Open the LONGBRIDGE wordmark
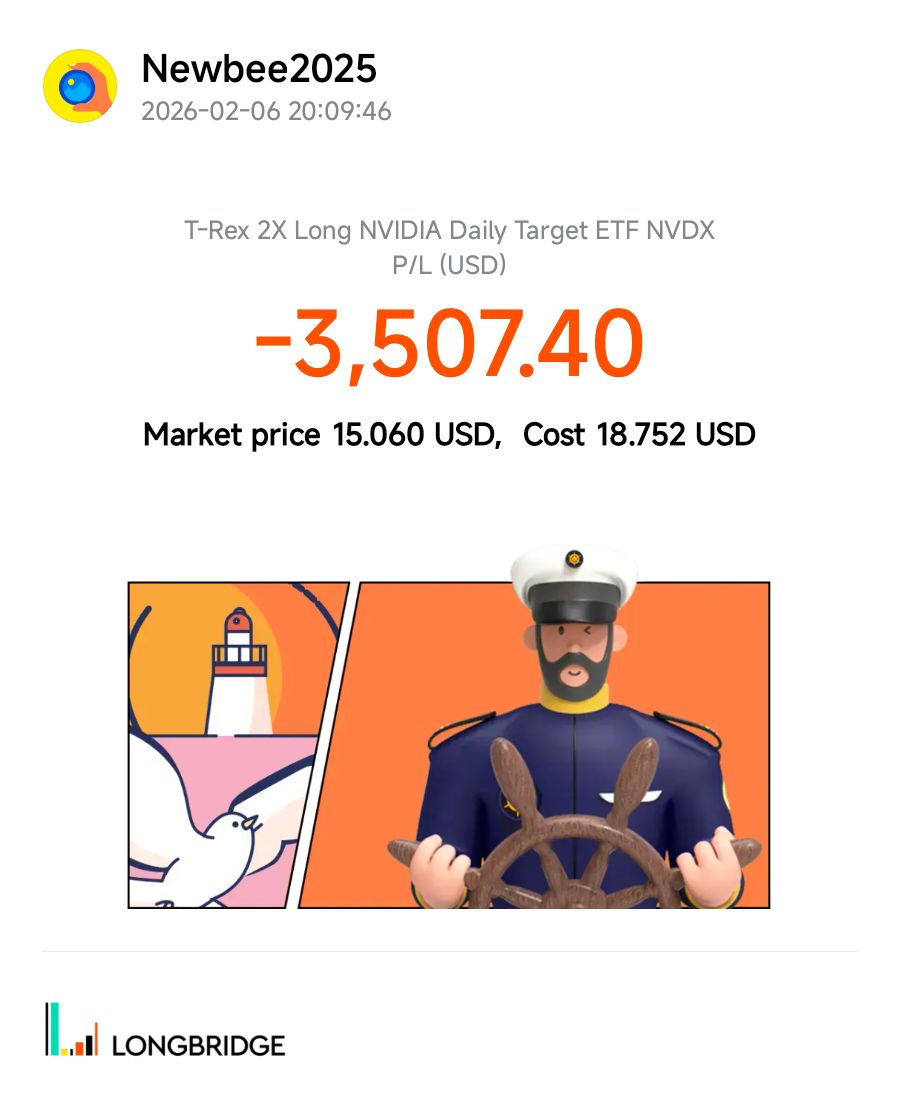 click(199, 1046)
